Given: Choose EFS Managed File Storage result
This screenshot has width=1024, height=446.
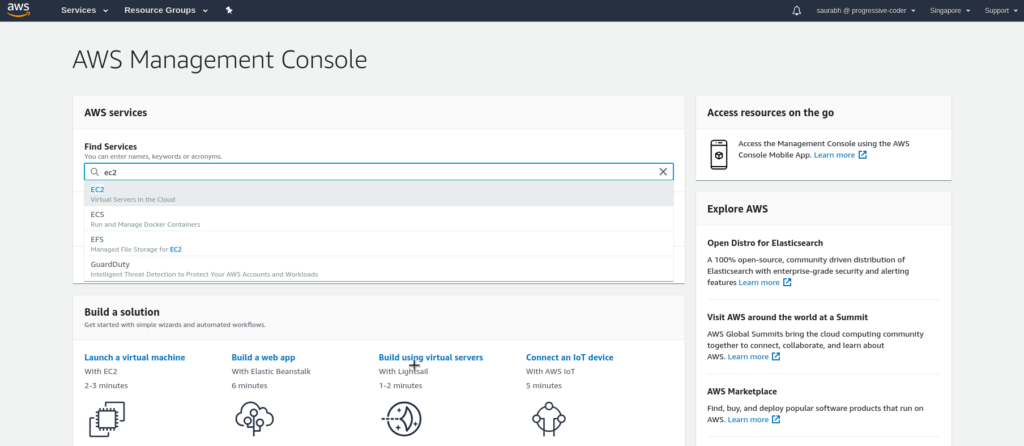Looking at the screenshot, I should (x=379, y=244).
